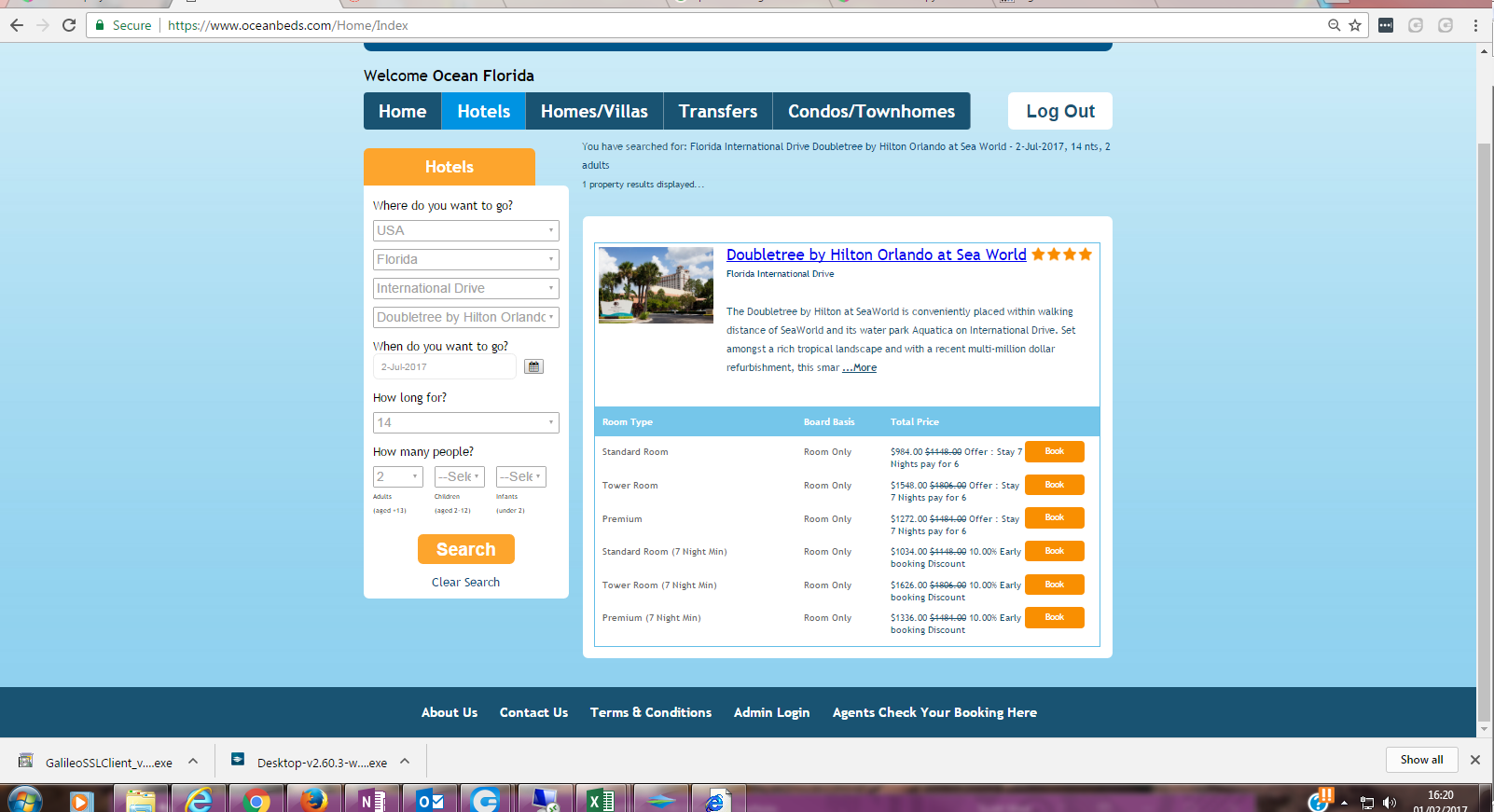This screenshot has height=812, width=1494.
Task: Open the Contact Us footer link
Action: (x=533, y=712)
